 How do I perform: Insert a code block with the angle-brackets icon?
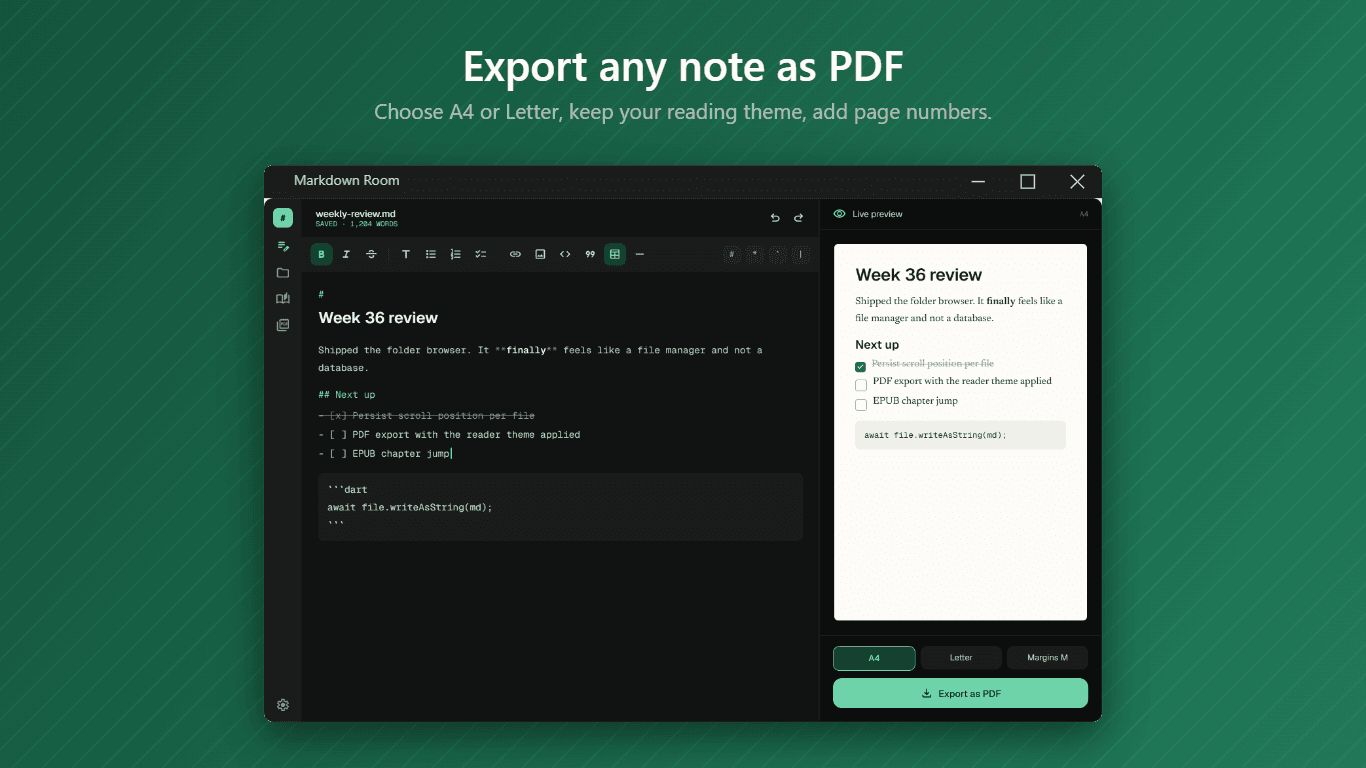coord(565,254)
